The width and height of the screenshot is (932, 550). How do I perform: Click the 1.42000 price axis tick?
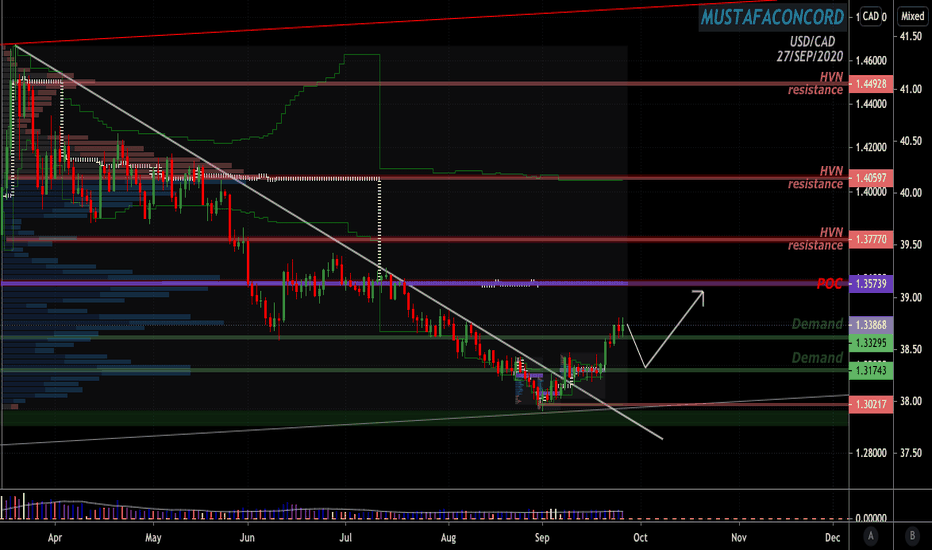871,147
